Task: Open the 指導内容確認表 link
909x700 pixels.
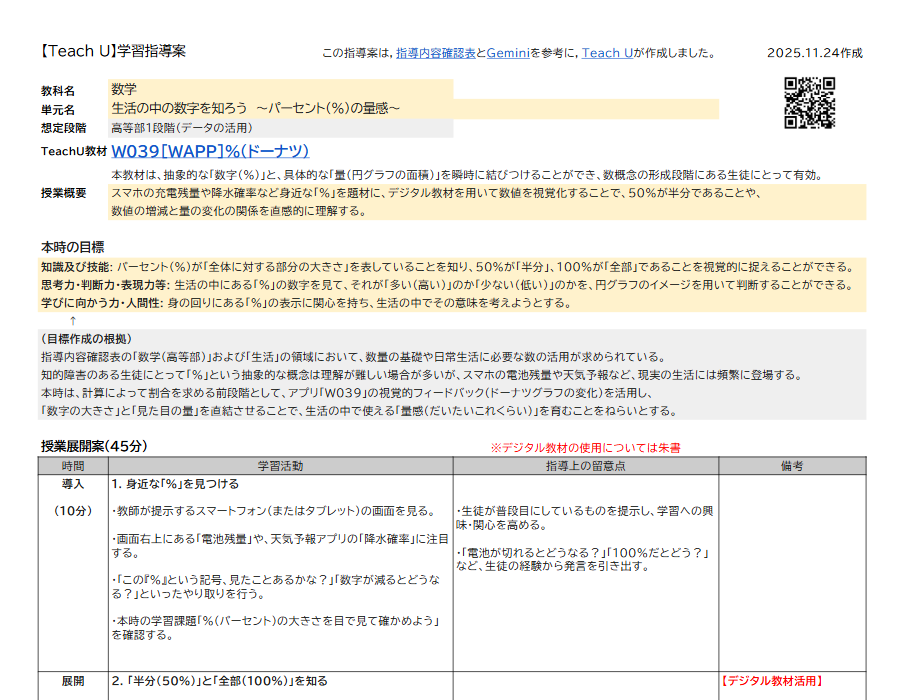Action: tap(435, 53)
